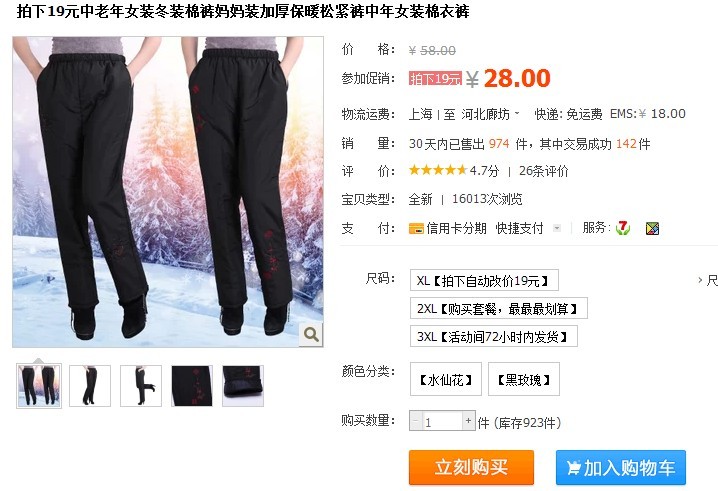Click the 7-day return service icon
The width and height of the screenshot is (718, 491).
(623, 228)
